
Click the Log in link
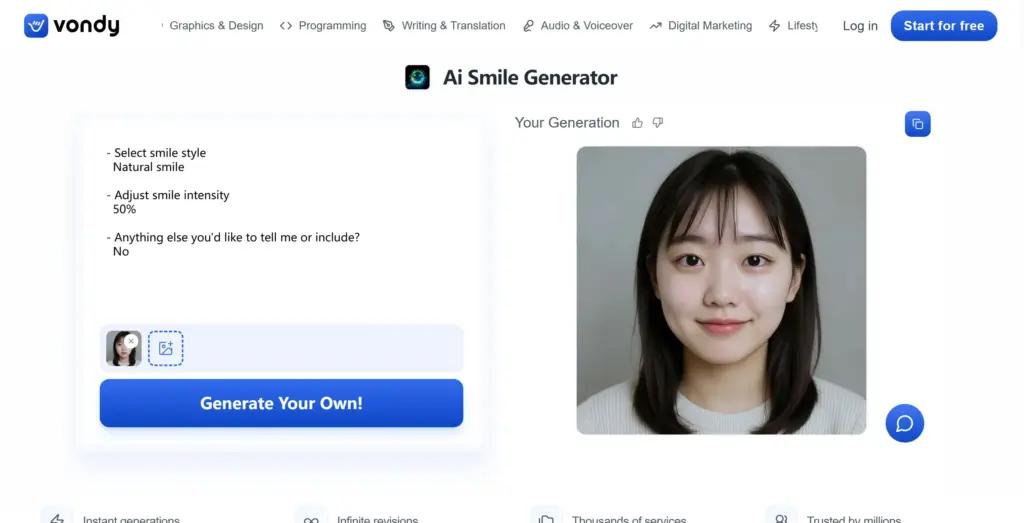[860, 25]
